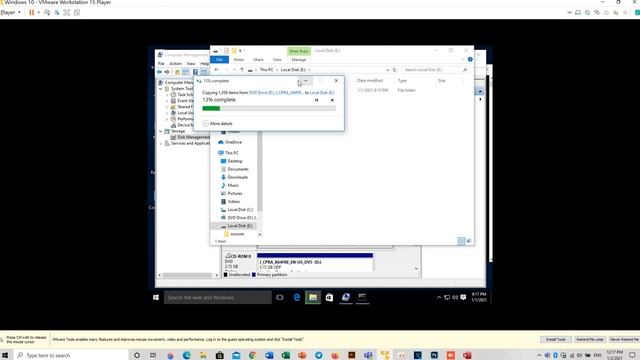Click the green copy progress bar
640x360 pixels.
(x=269, y=108)
